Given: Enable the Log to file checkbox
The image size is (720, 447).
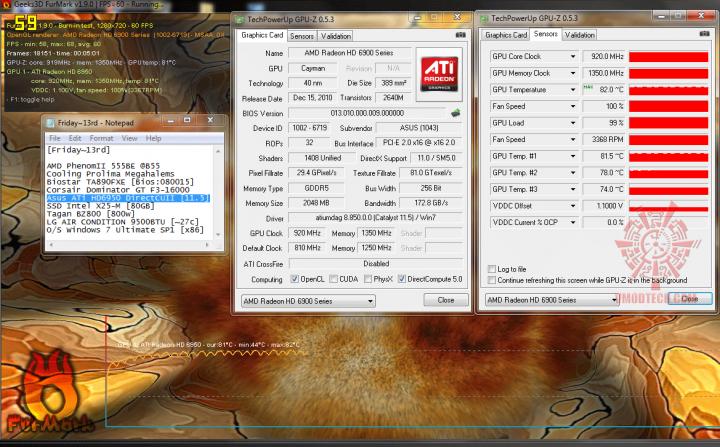Looking at the screenshot, I should point(492,269).
